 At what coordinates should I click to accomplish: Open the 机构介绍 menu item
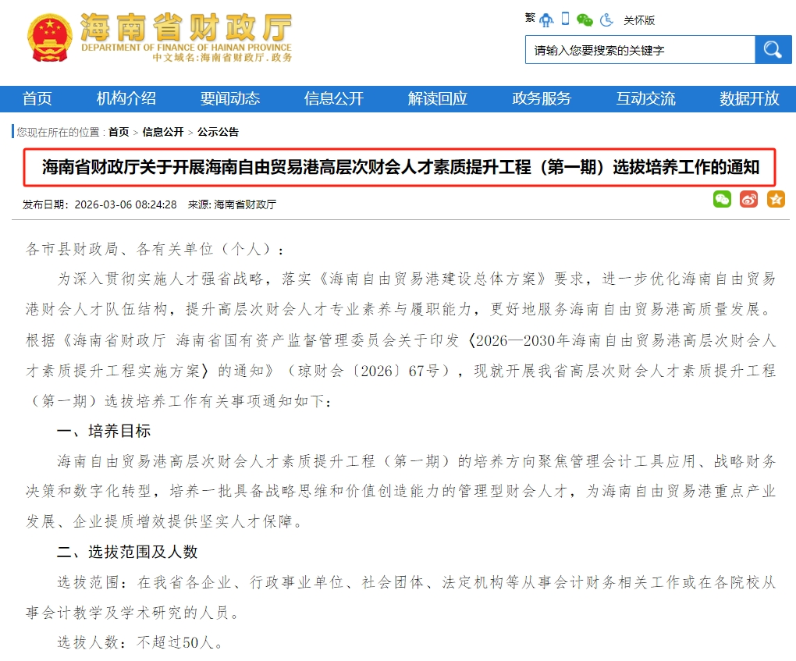(x=126, y=98)
